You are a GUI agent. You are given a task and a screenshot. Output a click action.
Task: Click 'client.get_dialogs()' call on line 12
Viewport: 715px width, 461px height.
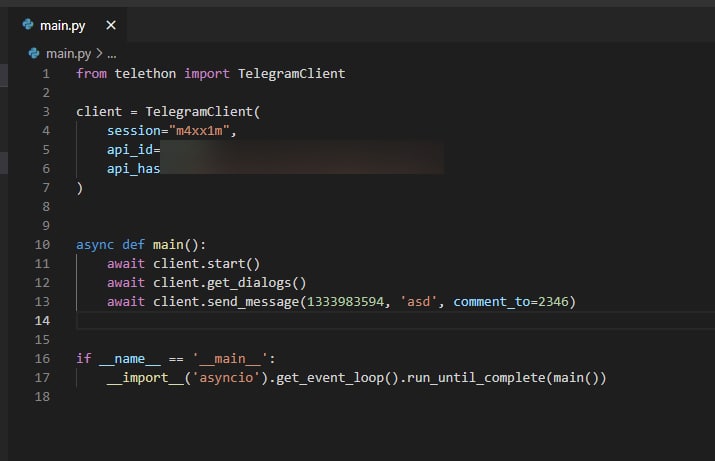(229, 283)
